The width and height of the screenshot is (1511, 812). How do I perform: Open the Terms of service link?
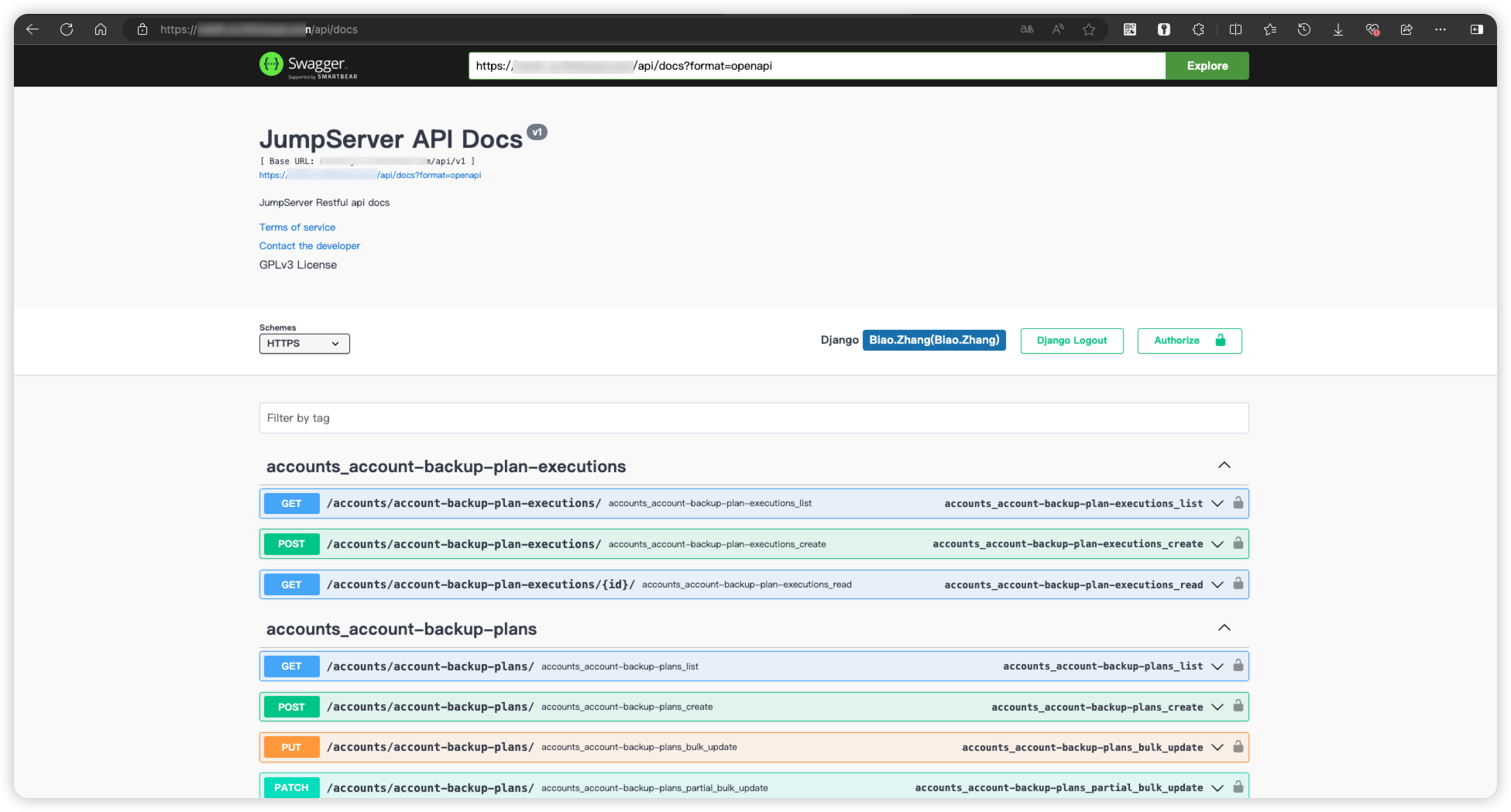coord(297,228)
